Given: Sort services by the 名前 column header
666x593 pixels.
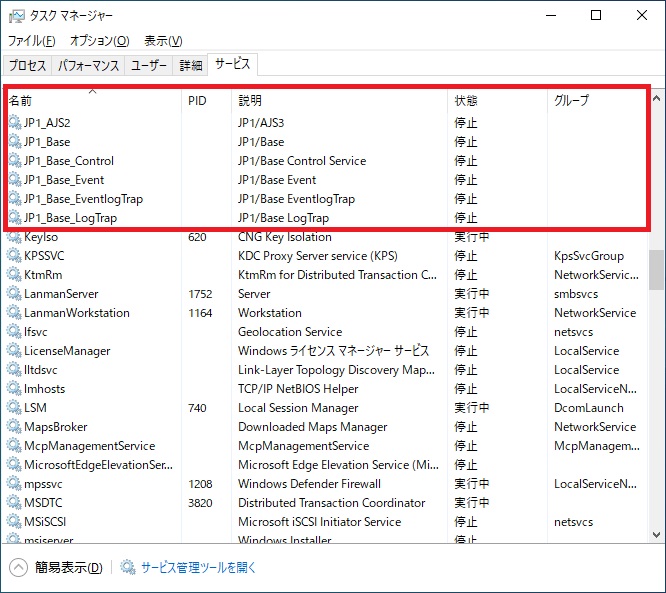Looking at the screenshot, I should coord(21,101).
